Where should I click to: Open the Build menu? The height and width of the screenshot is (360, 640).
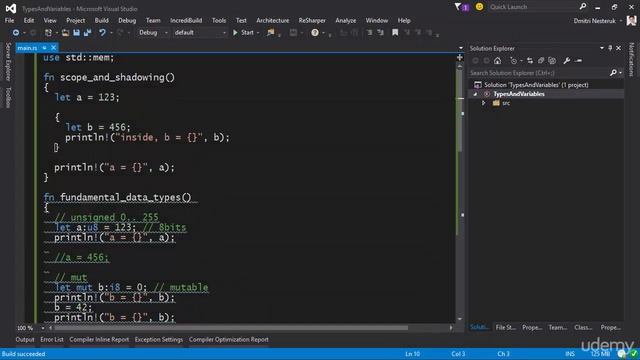(102, 20)
